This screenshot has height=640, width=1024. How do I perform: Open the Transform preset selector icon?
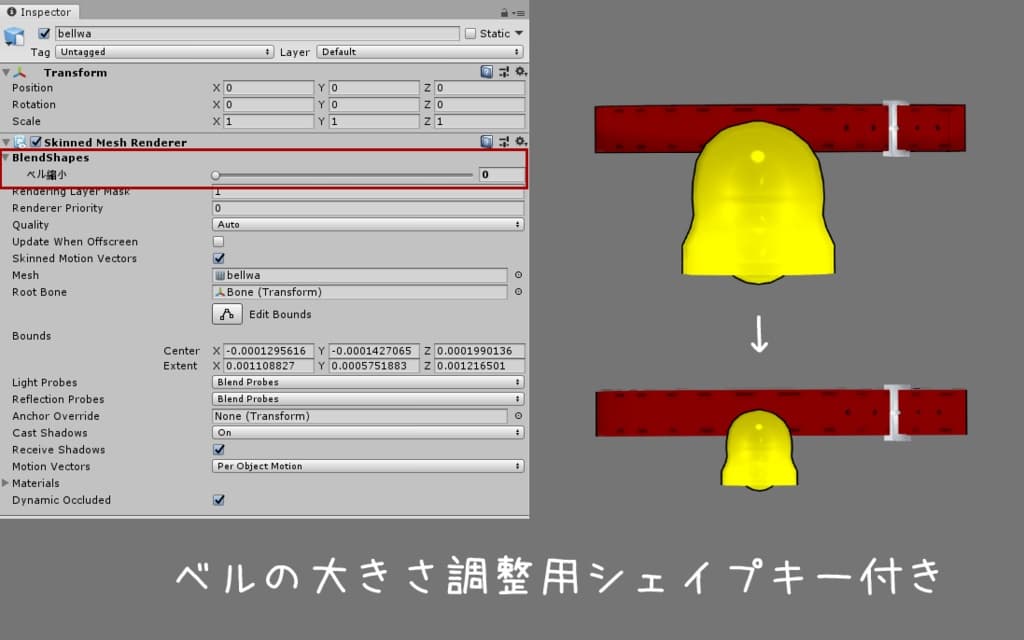(504, 72)
